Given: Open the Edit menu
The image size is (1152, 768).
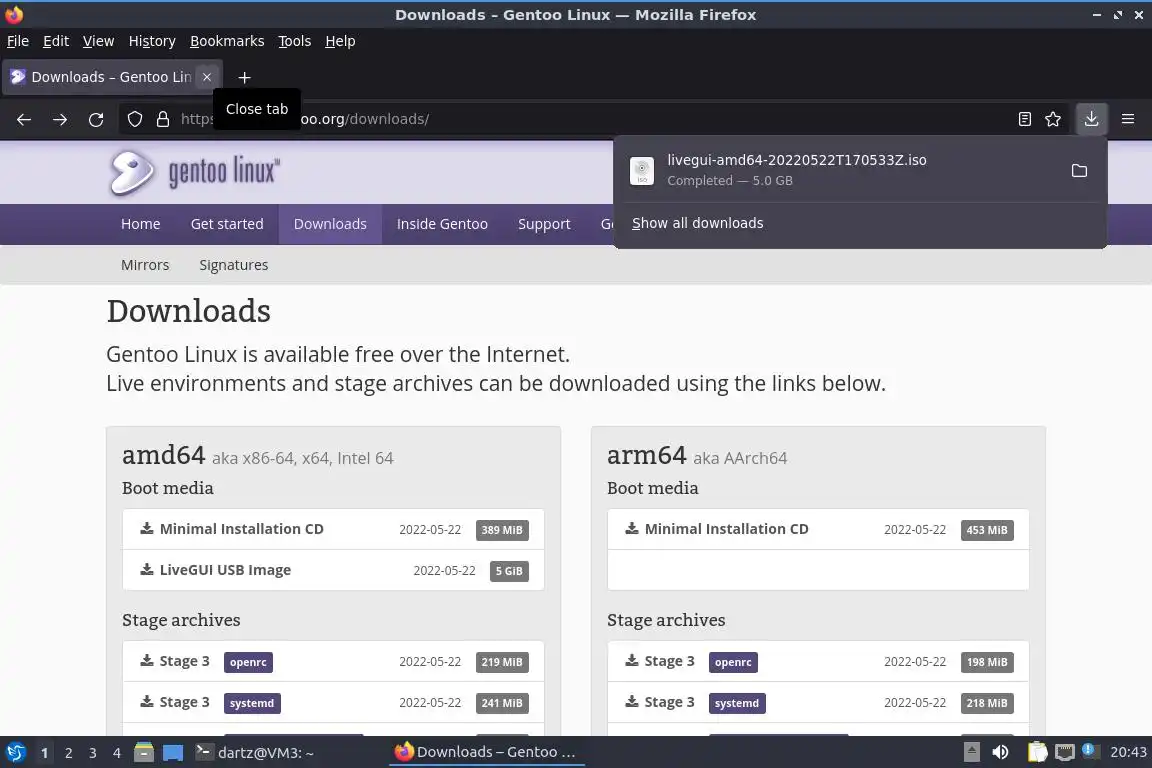Looking at the screenshot, I should (x=56, y=41).
